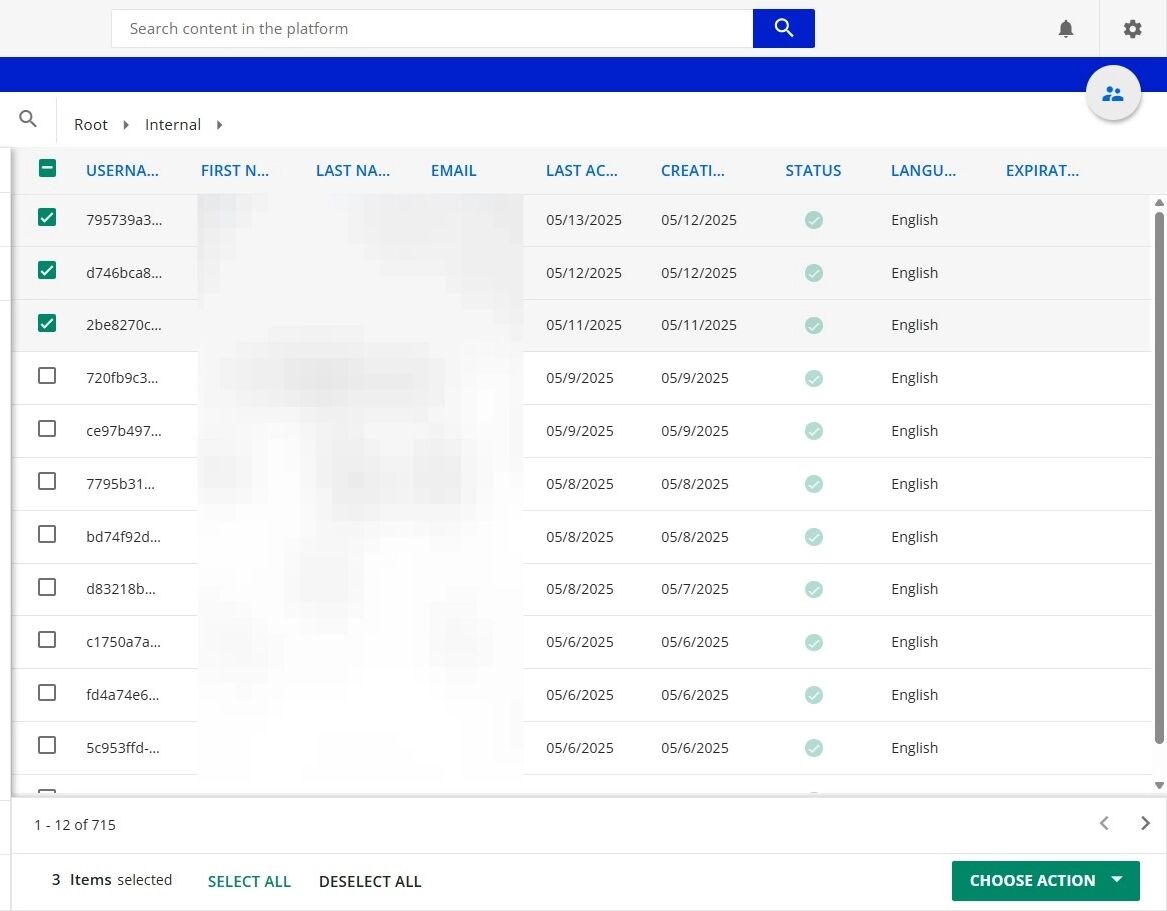Expand the arrow after Root breadcrumb

click(126, 125)
